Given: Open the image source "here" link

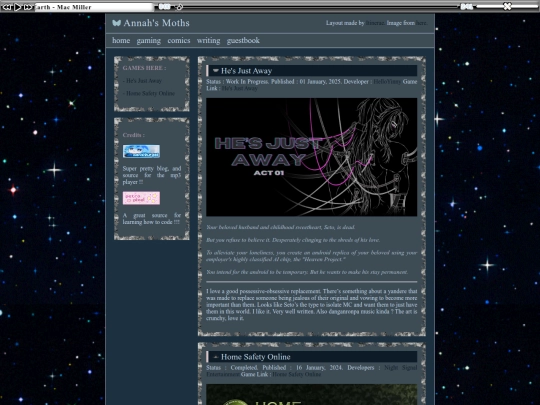Looking at the screenshot, I should click(421, 23).
